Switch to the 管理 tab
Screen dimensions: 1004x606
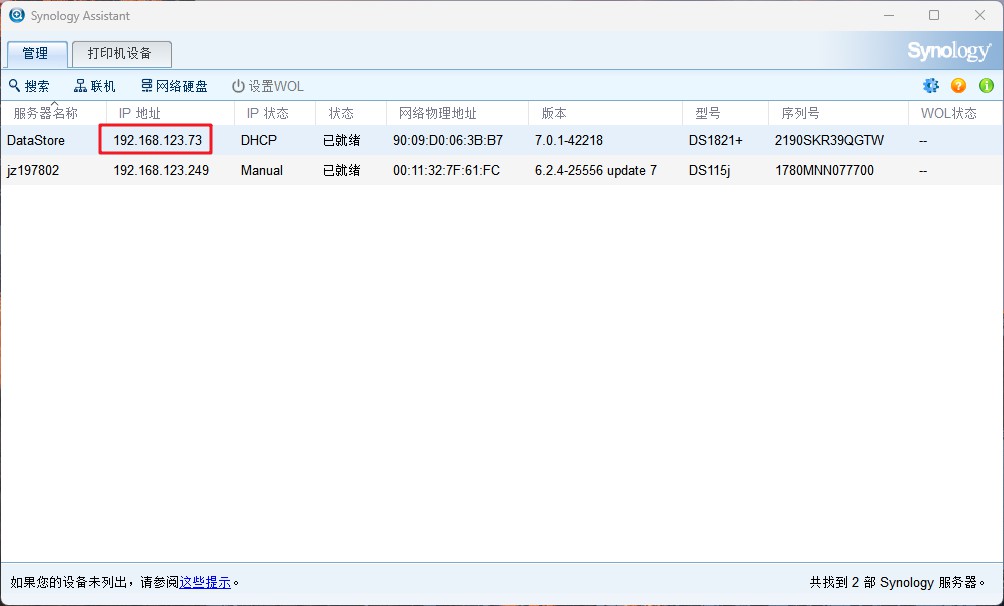[x=36, y=54]
